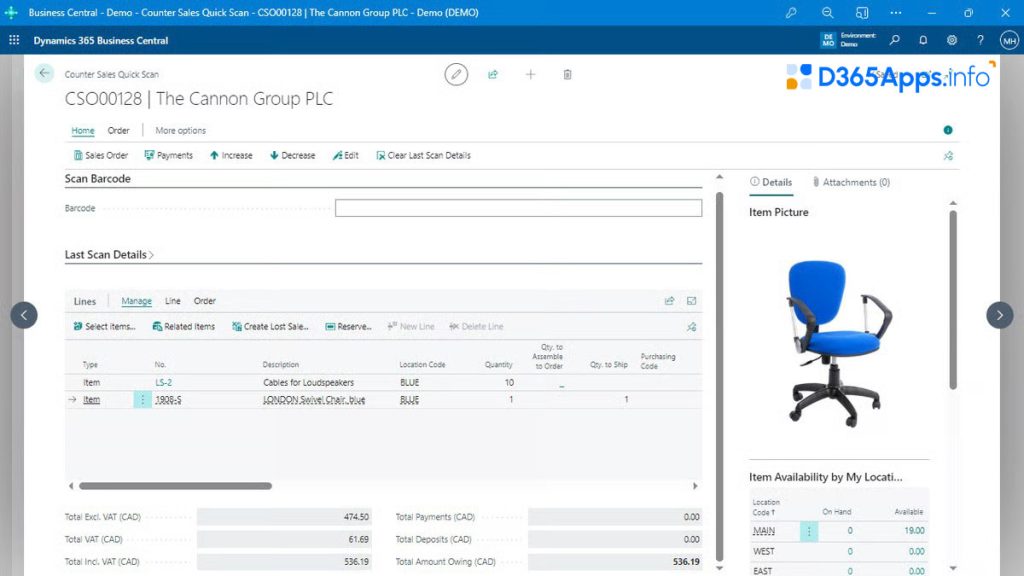Viewport: 1024px width, 576px height.
Task: Click Create Lost Sale
Action: pyautogui.click(x=270, y=327)
